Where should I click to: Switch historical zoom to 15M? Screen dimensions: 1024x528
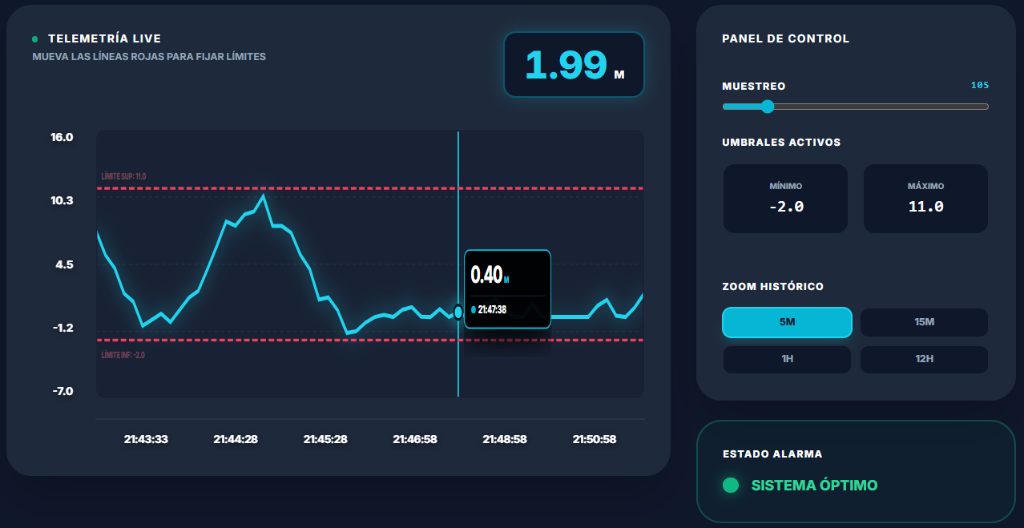point(924,322)
